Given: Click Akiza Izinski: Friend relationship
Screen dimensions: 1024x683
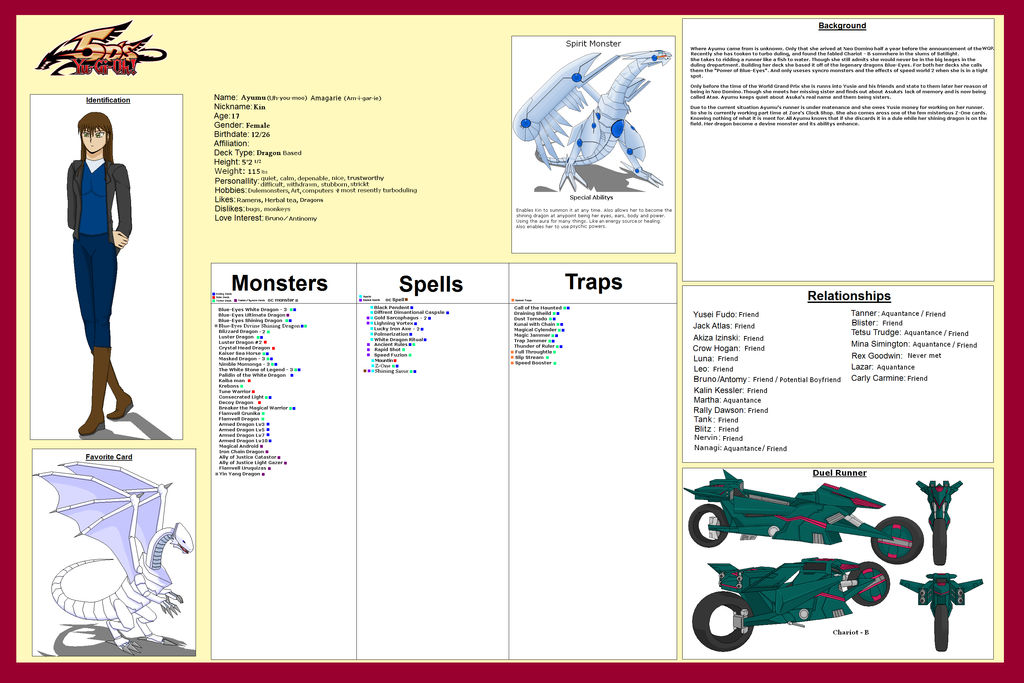Looking at the screenshot, I should click(728, 338).
